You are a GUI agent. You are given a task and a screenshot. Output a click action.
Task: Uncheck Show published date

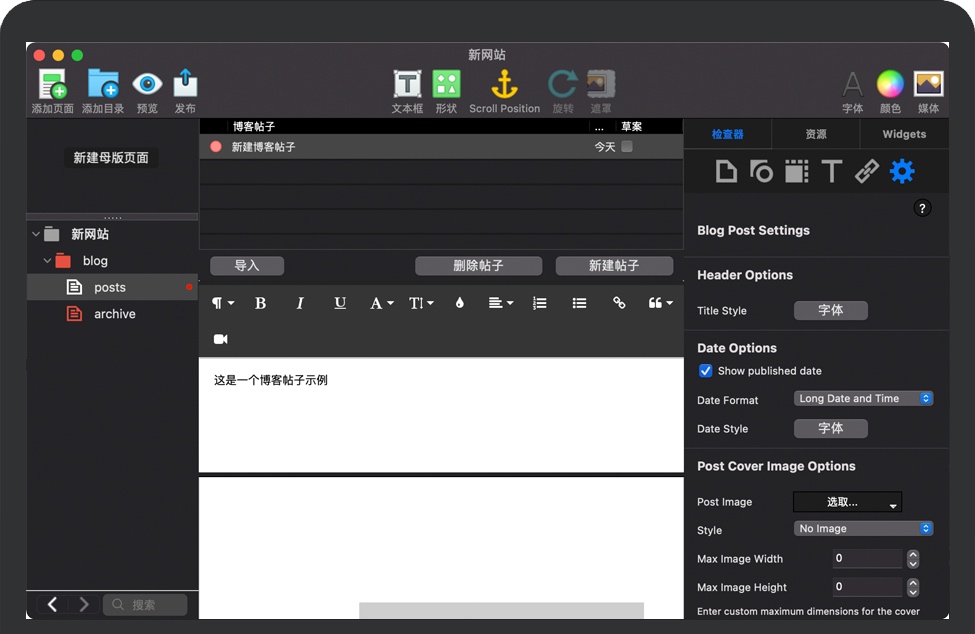[706, 371]
